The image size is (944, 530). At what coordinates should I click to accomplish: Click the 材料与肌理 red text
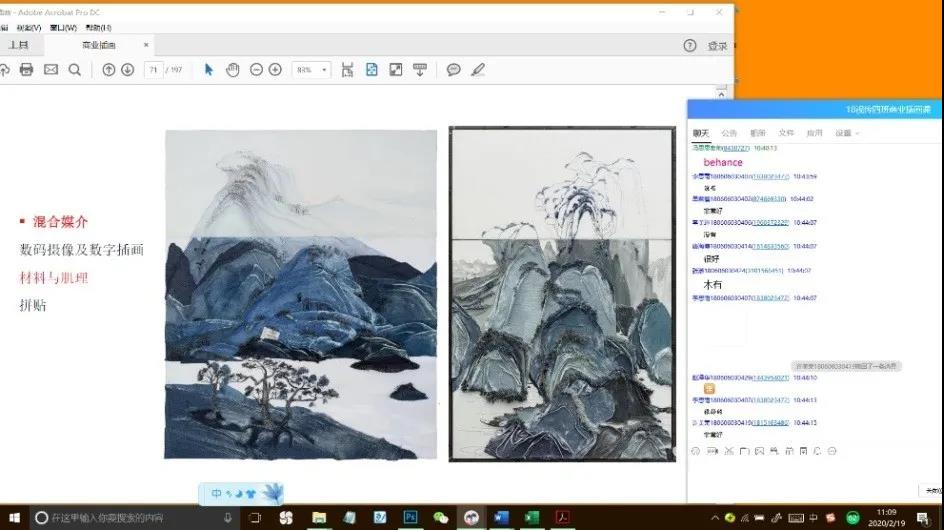tap(54, 278)
